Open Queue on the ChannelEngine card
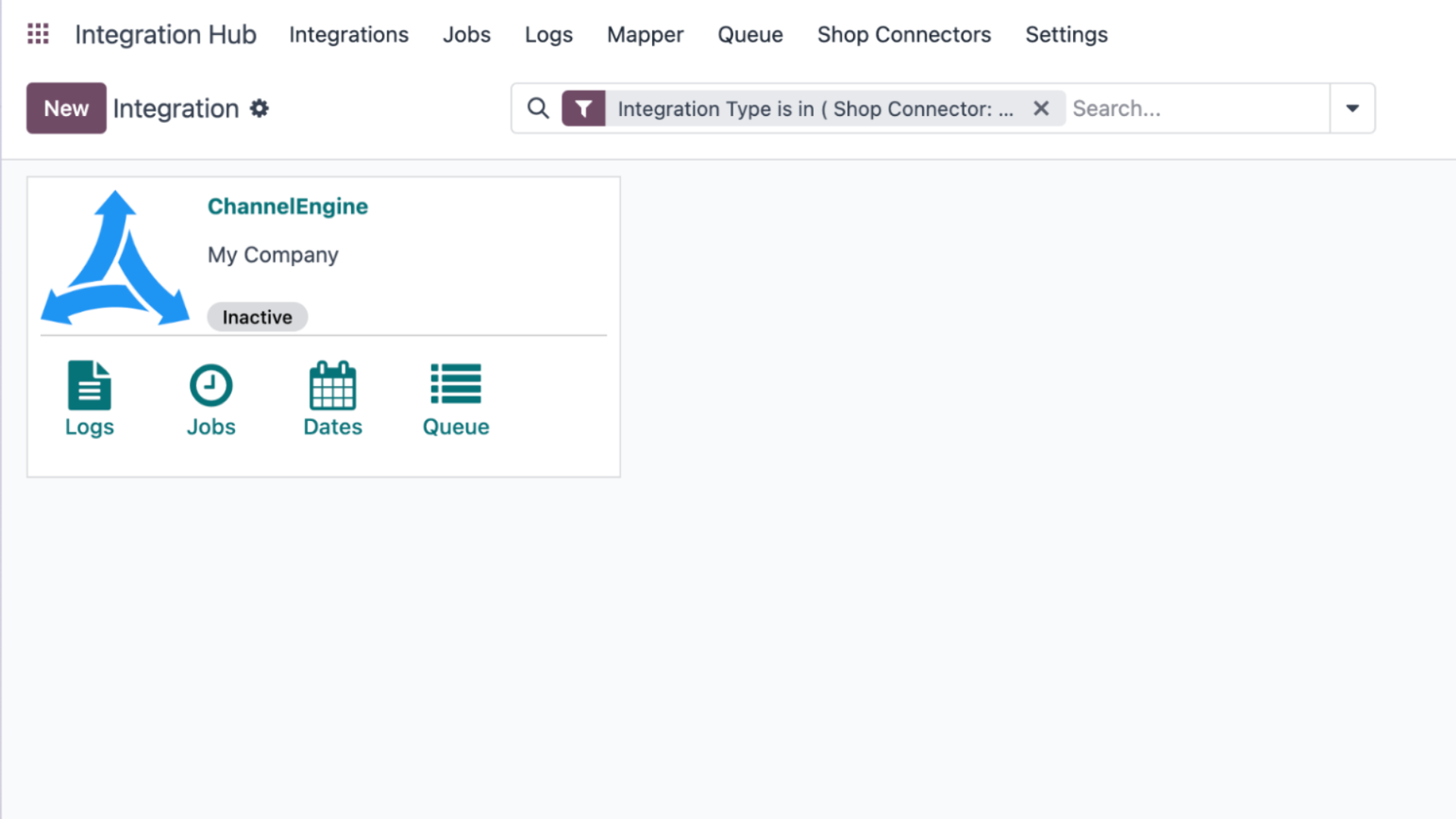The image size is (1456, 819). (x=456, y=399)
